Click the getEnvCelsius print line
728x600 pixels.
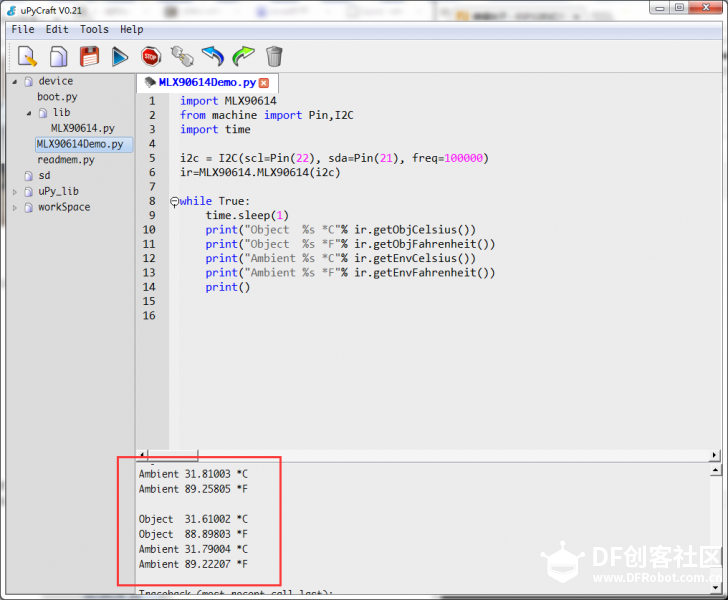click(341, 258)
